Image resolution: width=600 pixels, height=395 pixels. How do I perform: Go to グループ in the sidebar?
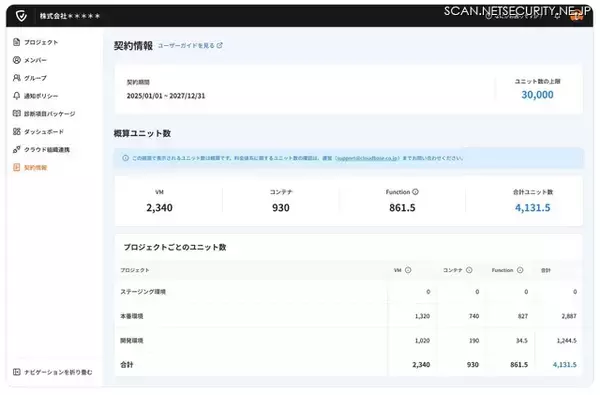pyautogui.click(x=30, y=78)
